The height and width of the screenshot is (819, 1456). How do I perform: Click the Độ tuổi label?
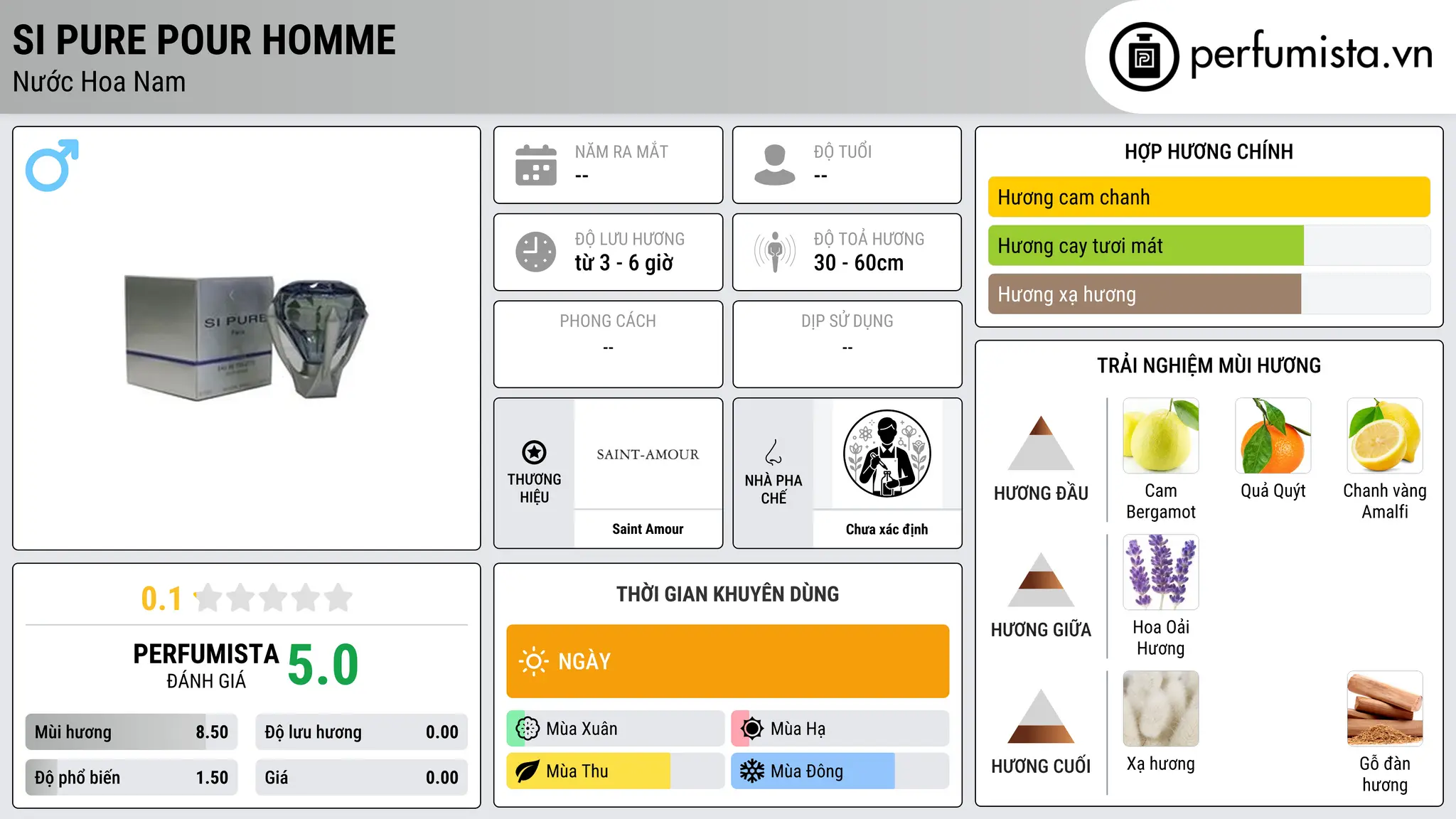click(x=842, y=151)
